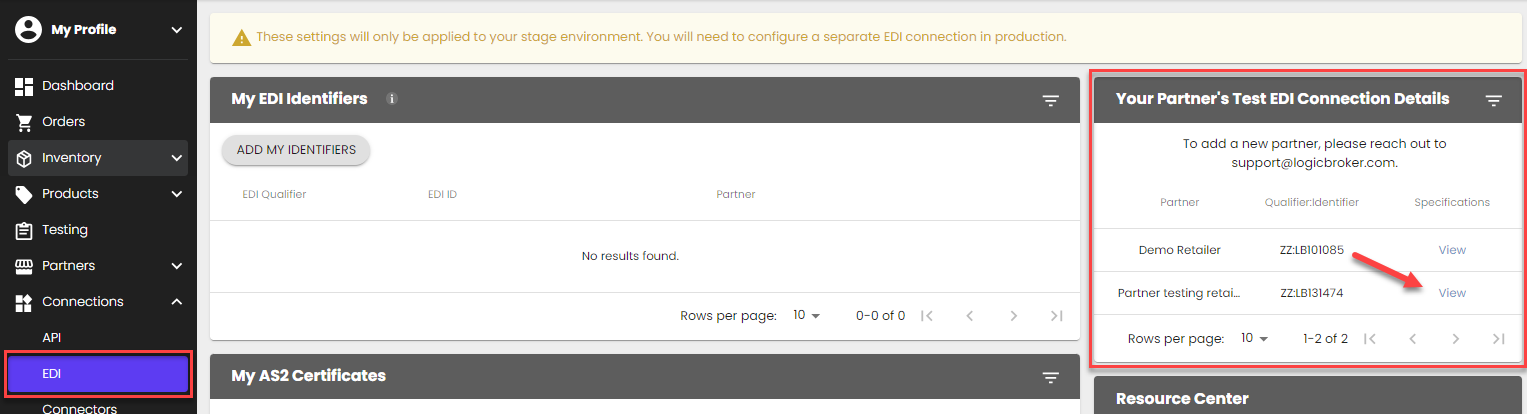The height and width of the screenshot is (414, 1527).
Task: Go to next page in EDI Identifiers table
Action: pyautogui.click(x=1013, y=316)
